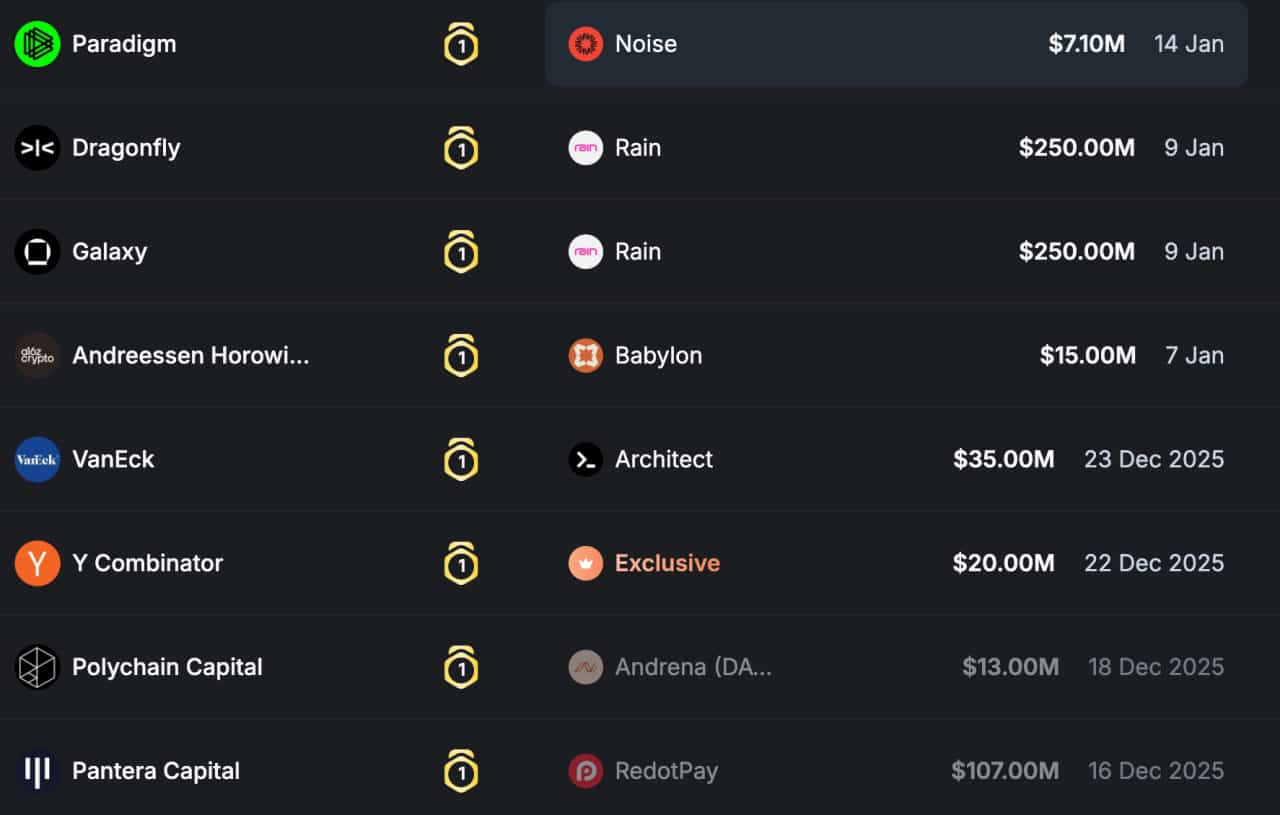Click the Y Combinator orange logo
This screenshot has width=1280, height=815.
[37, 564]
